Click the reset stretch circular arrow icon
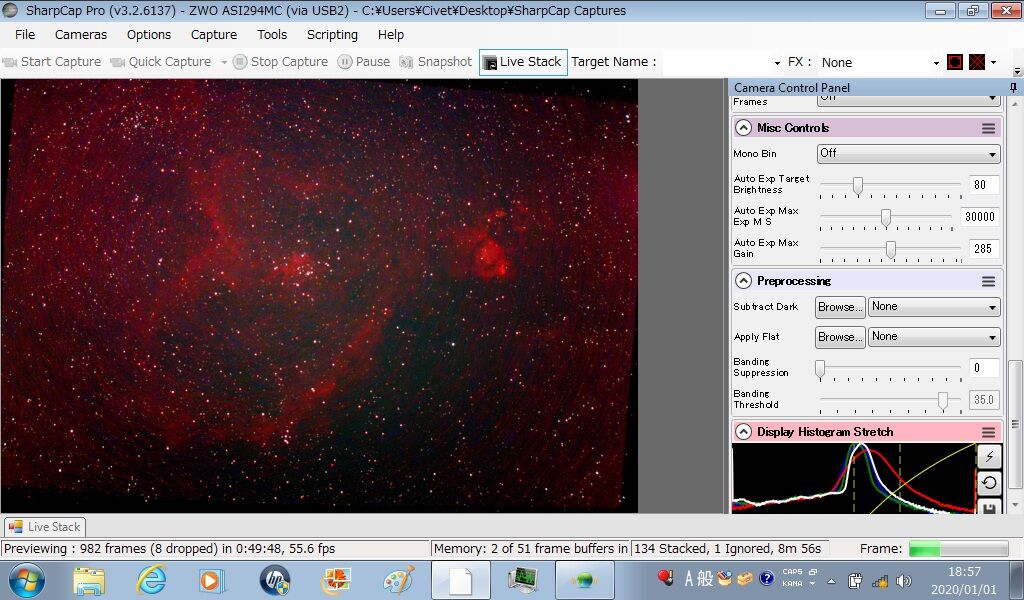Image resolution: width=1024 pixels, height=600 pixels. coord(989,483)
